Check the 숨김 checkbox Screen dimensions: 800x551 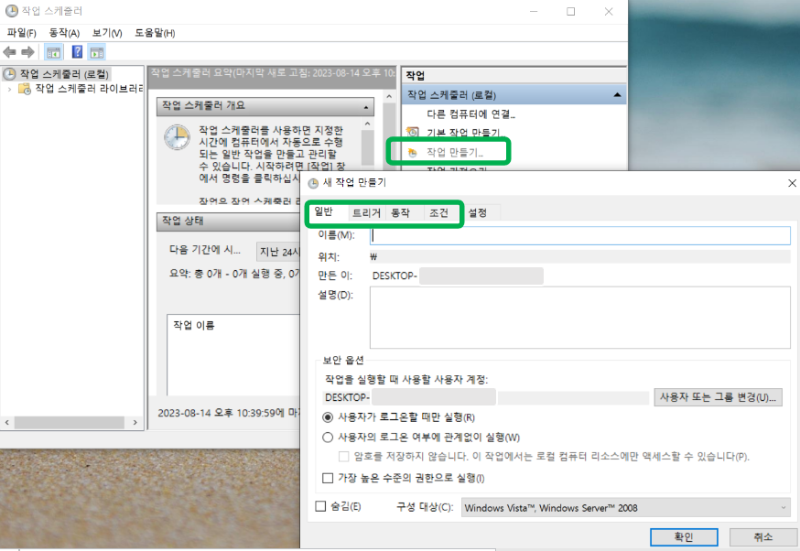tap(320, 506)
